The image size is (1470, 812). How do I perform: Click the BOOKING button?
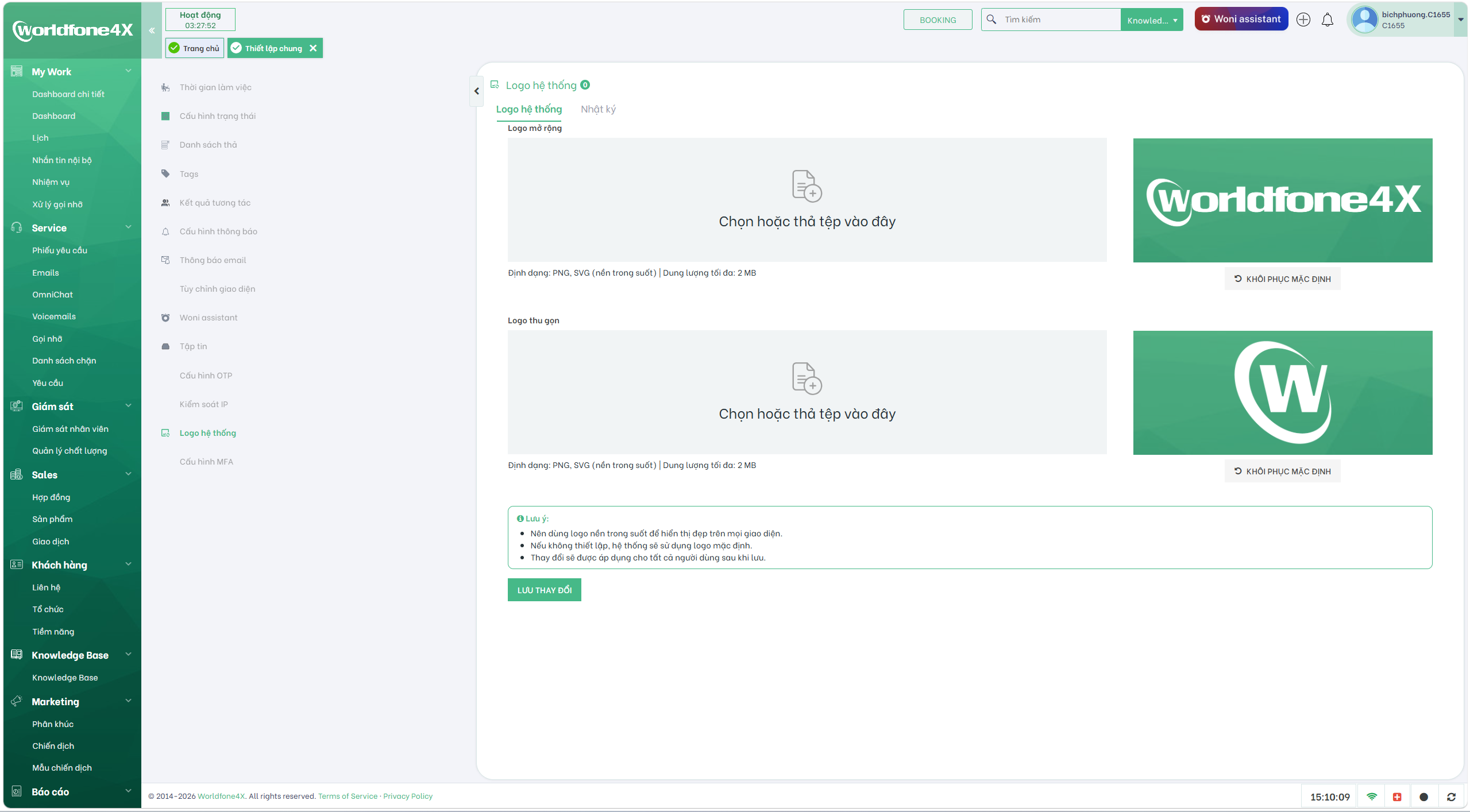click(937, 20)
